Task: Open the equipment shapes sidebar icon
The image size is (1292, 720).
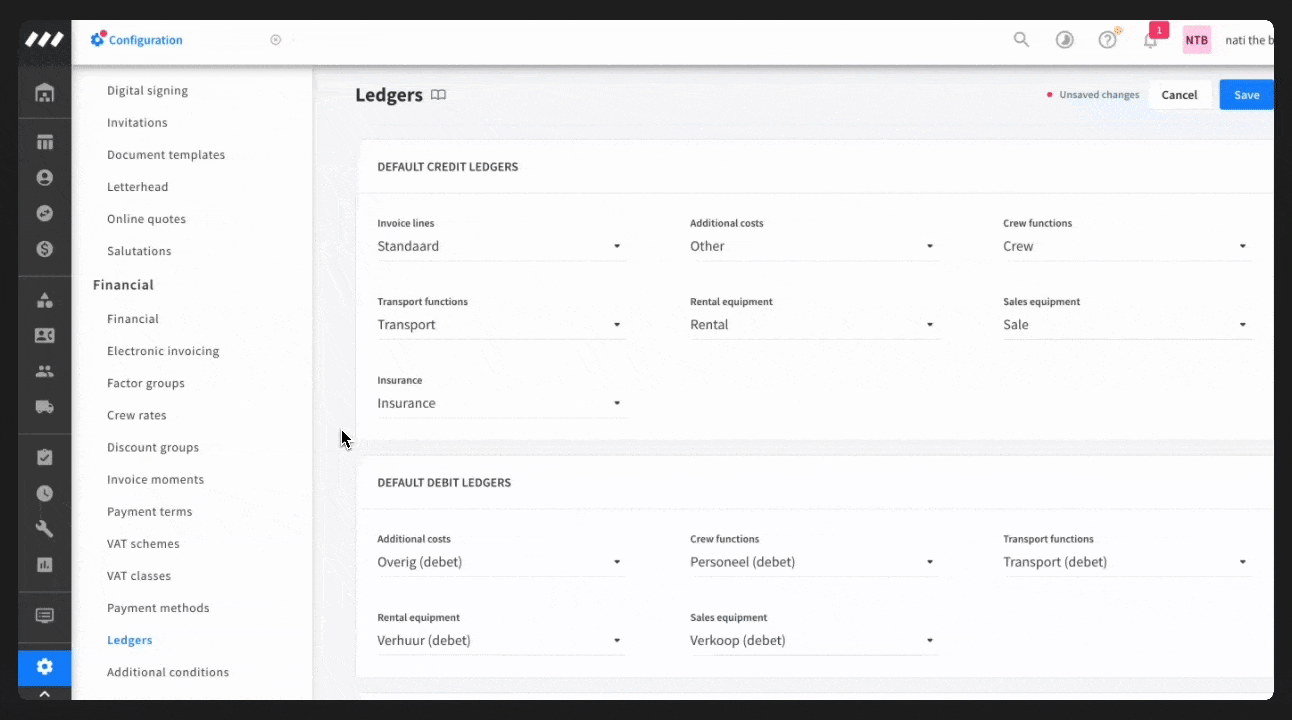Action: 44,300
